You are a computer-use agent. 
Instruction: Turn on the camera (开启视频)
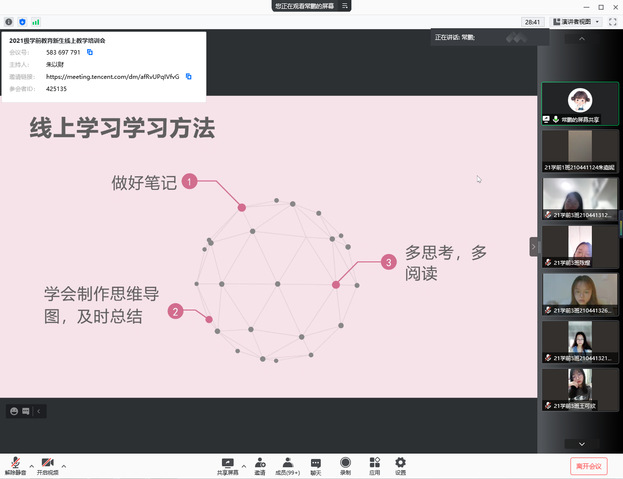48,464
